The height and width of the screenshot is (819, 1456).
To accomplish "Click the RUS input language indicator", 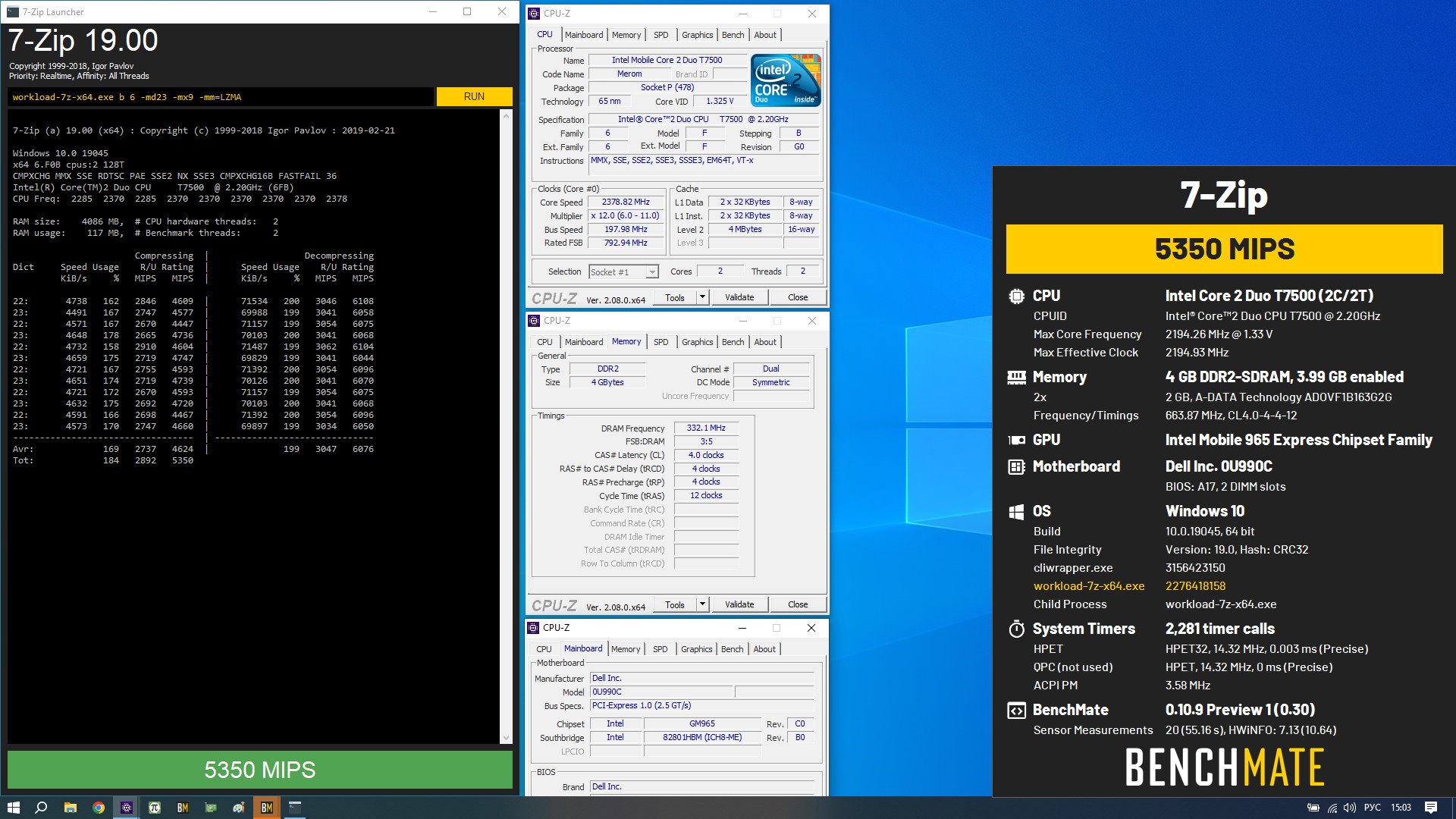I will tap(1372, 808).
